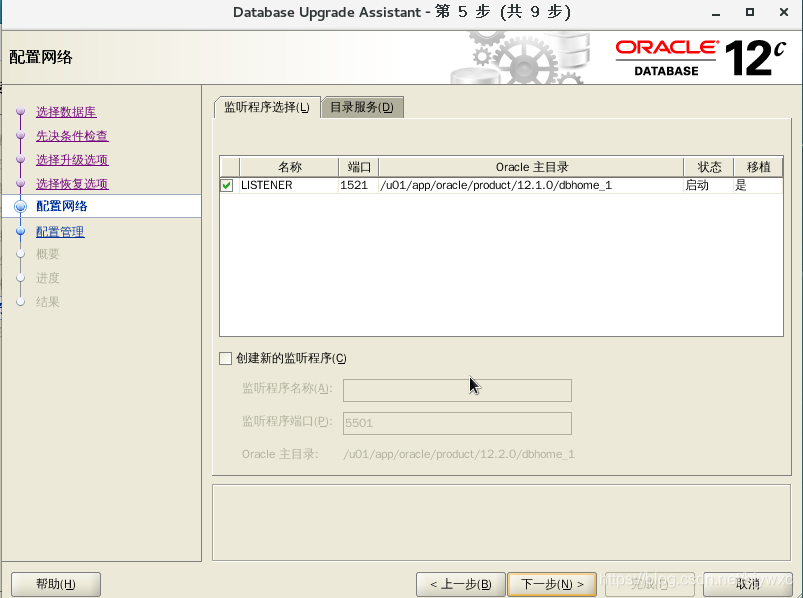Close the Database Upgrade Assistant window

click(784, 12)
